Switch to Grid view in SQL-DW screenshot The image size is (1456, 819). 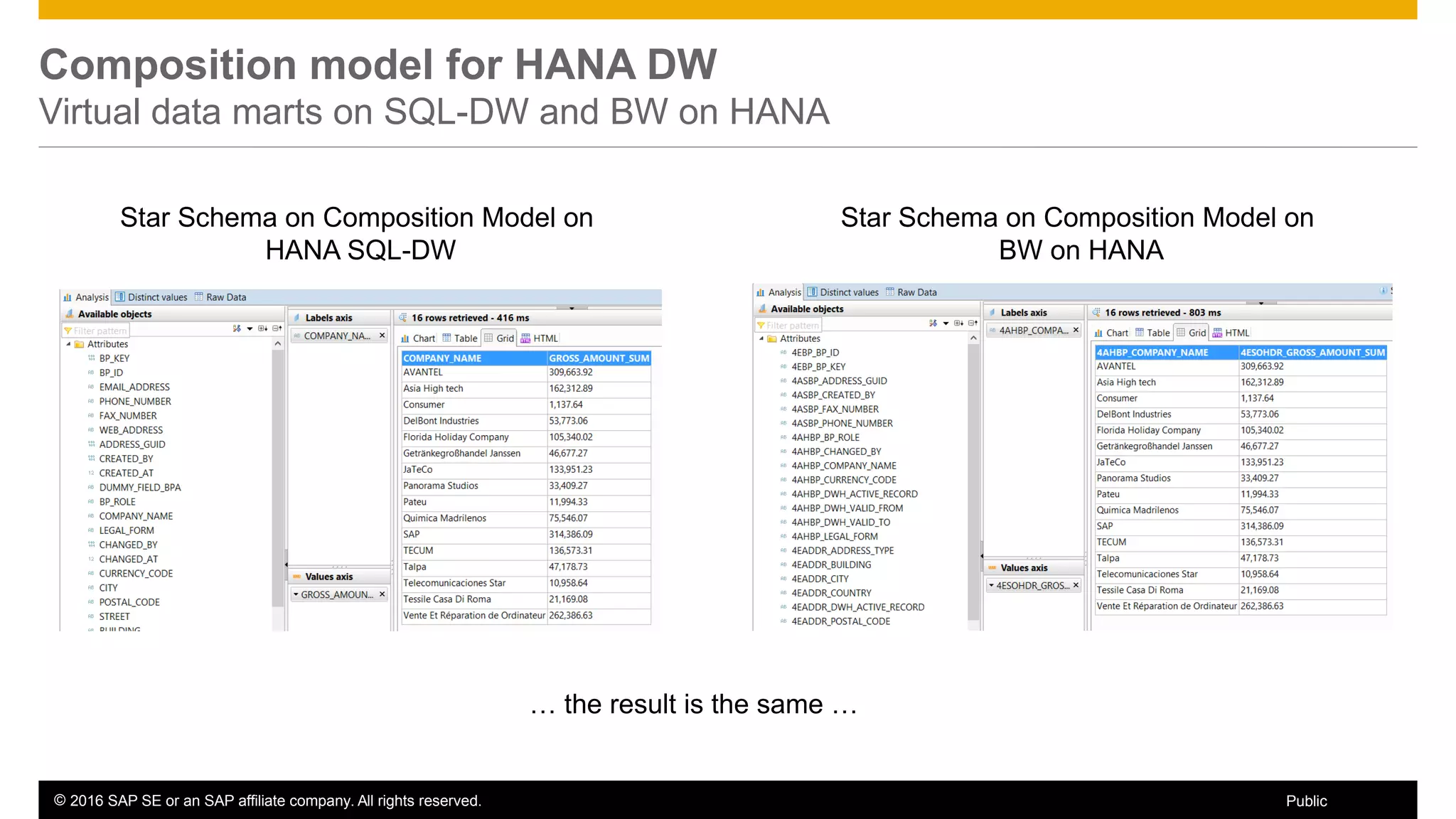(499, 338)
